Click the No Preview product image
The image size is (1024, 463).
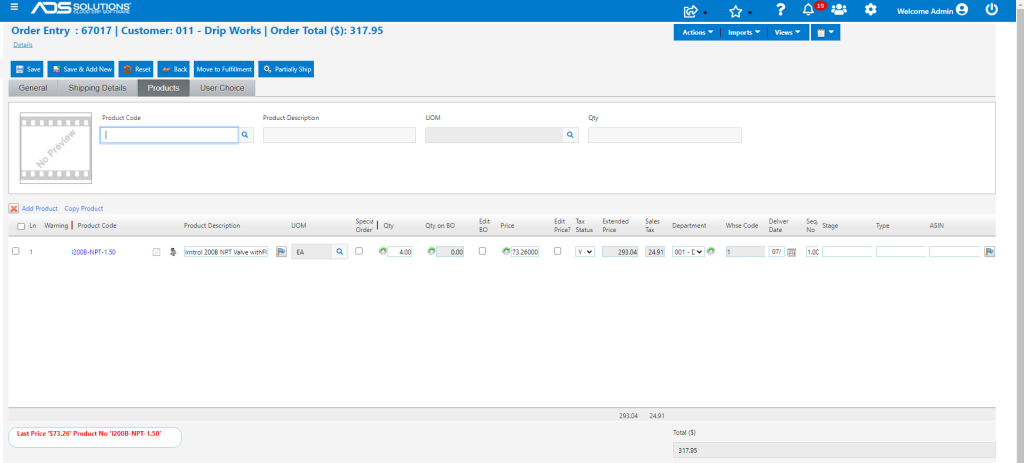click(57, 148)
